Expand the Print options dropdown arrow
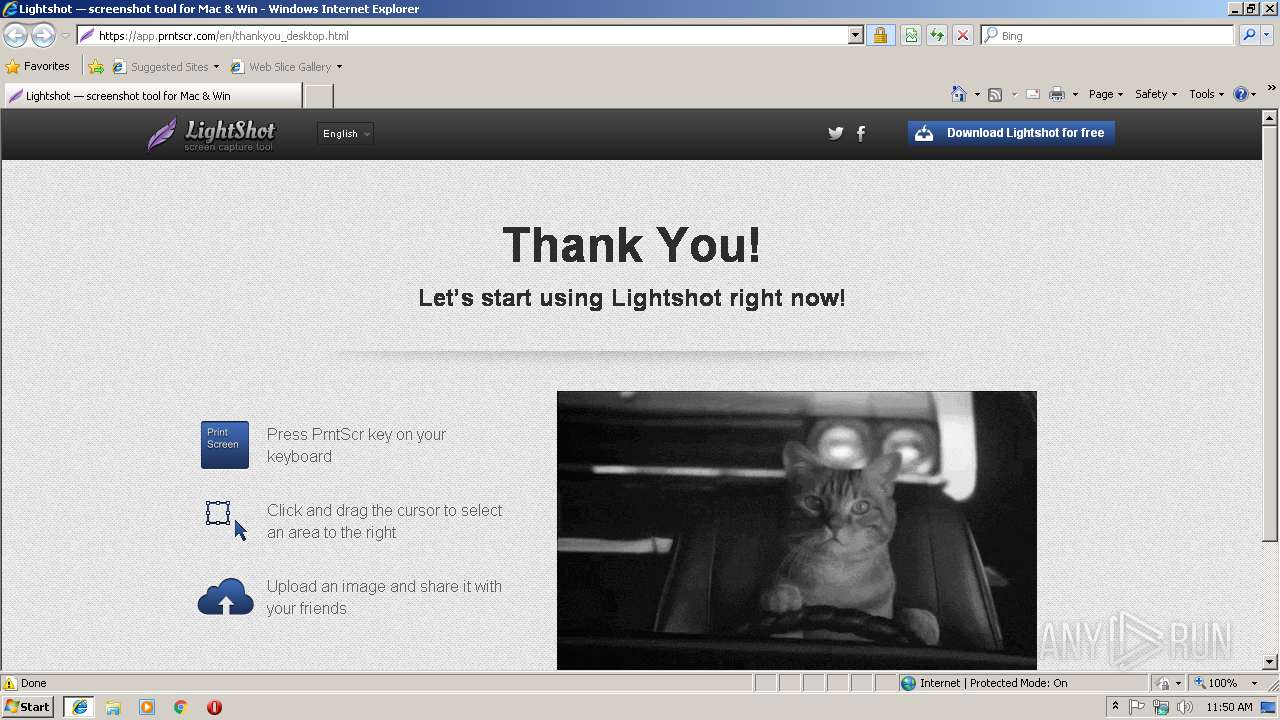 coord(1075,95)
